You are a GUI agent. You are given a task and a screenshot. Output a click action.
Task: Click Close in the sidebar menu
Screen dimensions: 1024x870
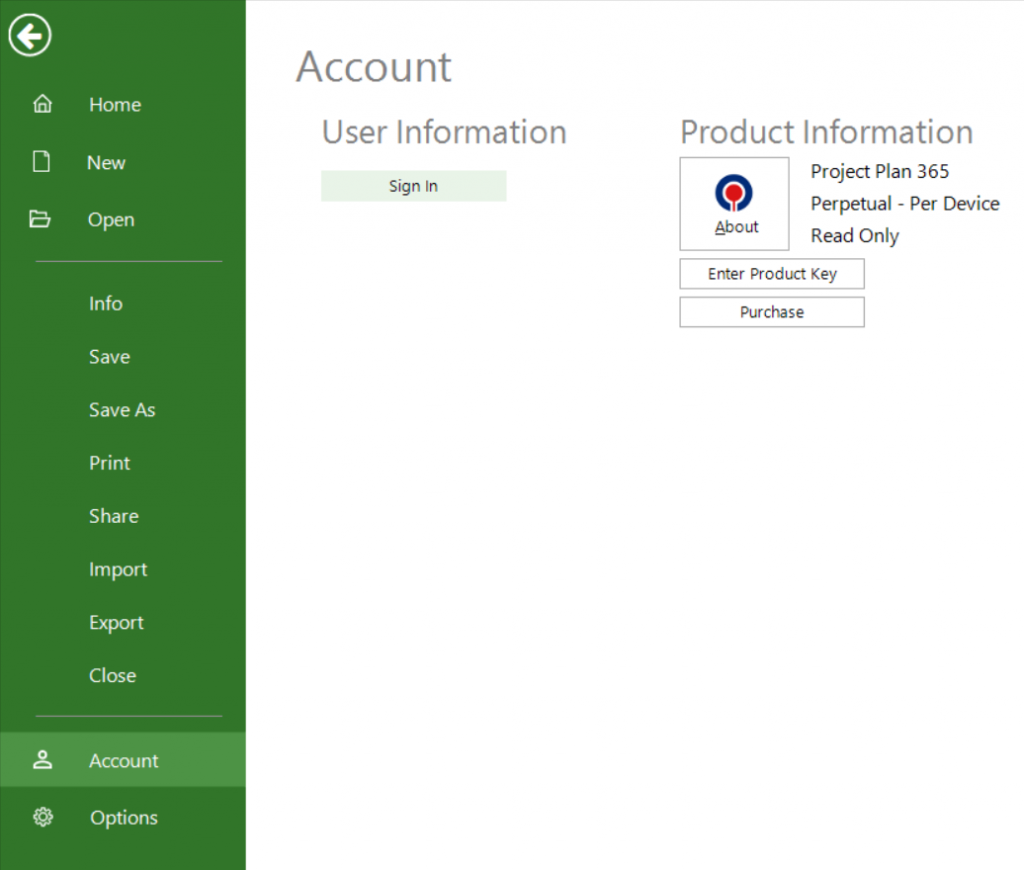point(112,675)
